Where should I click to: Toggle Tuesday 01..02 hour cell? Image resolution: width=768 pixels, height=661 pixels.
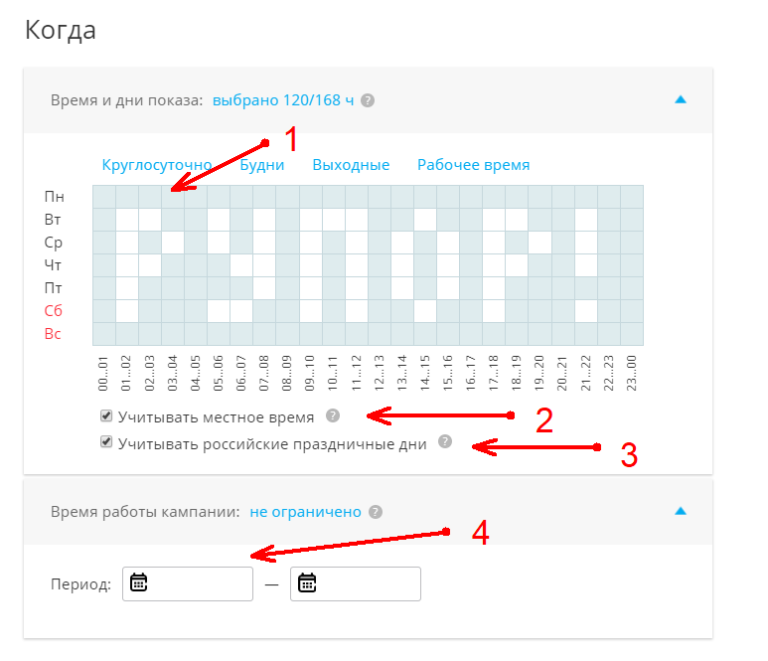coord(127,220)
